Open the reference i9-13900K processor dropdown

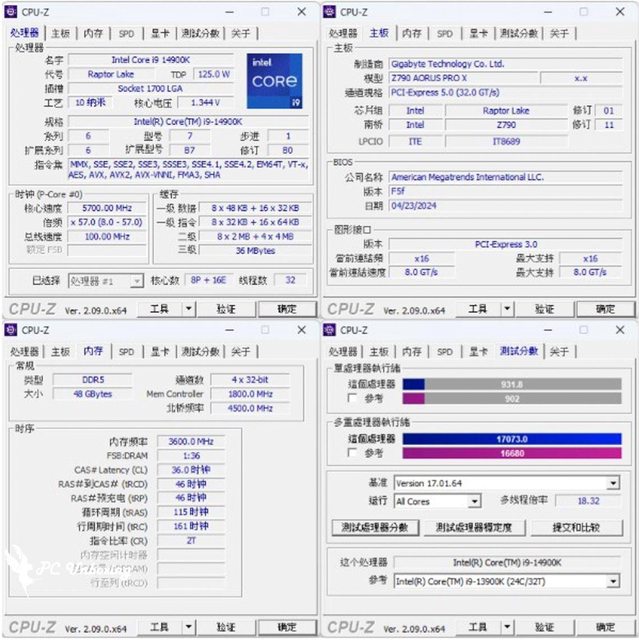click(506, 580)
